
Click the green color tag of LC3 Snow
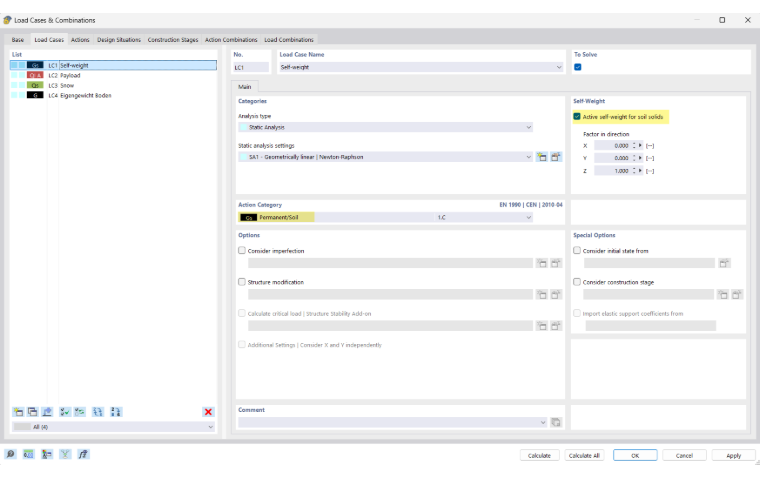click(35, 85)
